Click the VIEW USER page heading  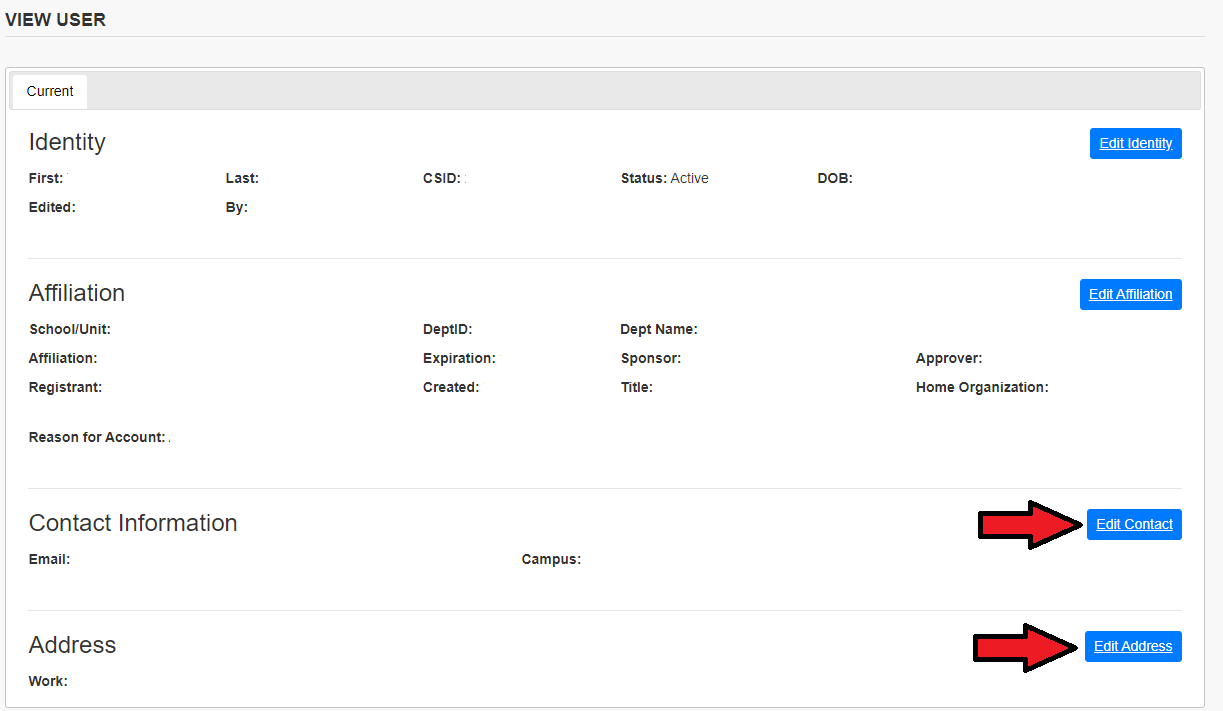pyautogui.click(x=56, y=20)
